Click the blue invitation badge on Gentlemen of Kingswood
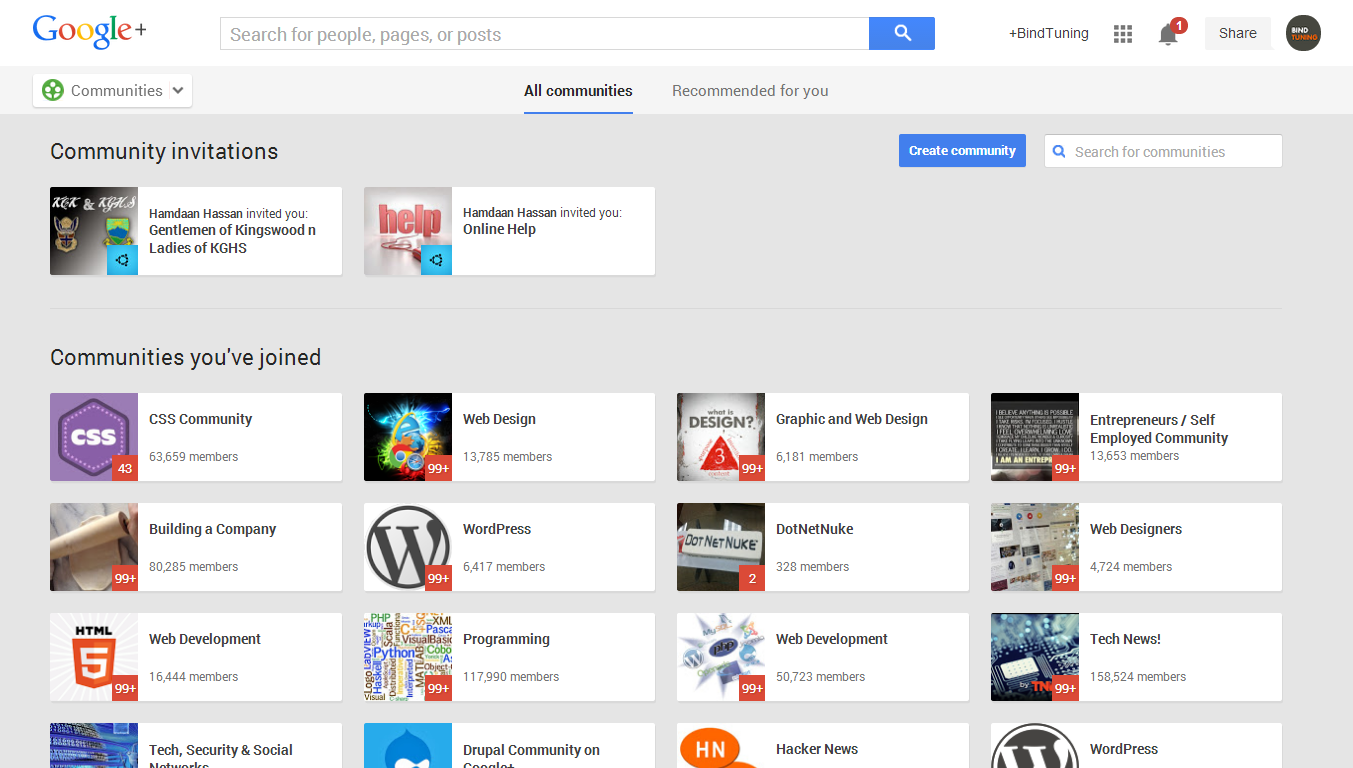Image resolution: width=1353 pixels, height=768 pixels. point(123,260)
